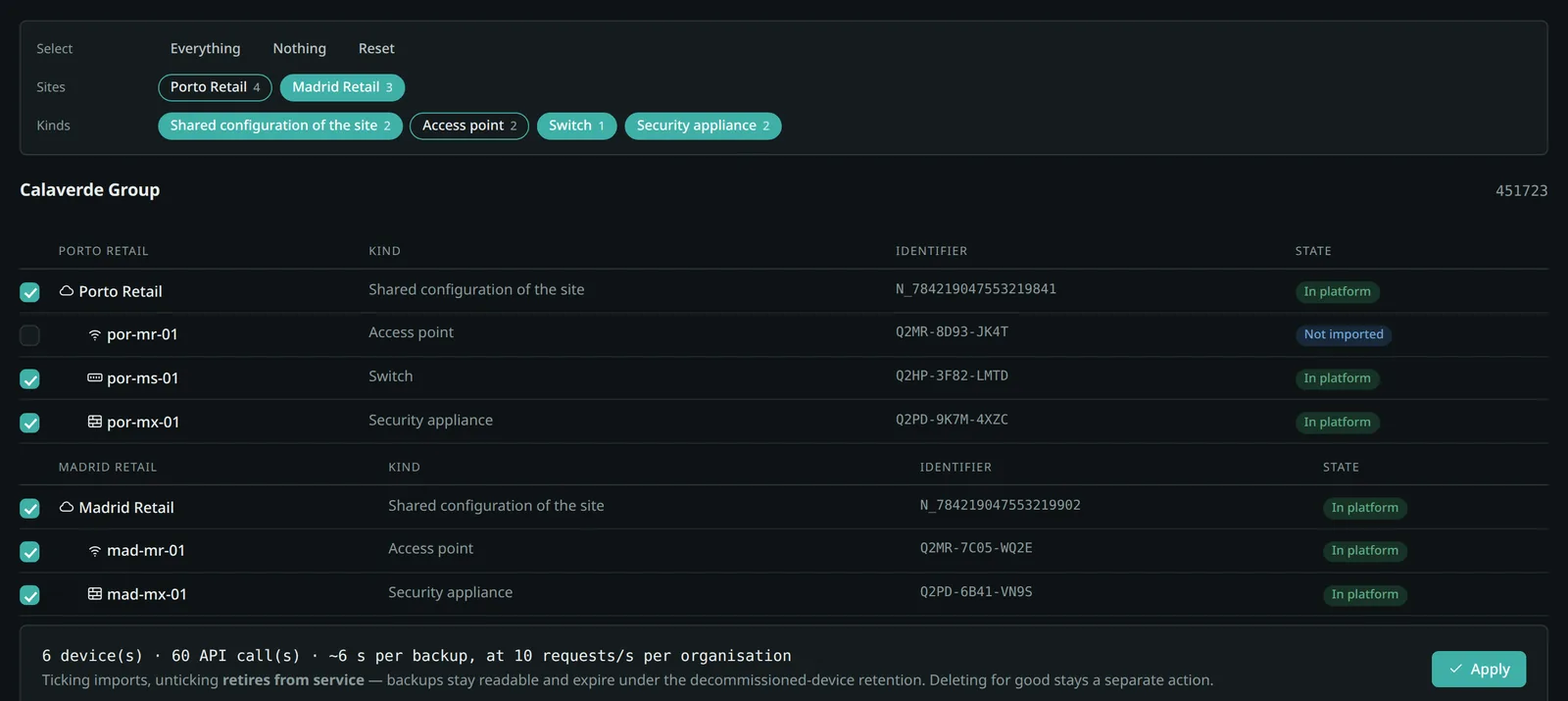Click the Not imported state badge
1568x701 pixels.
[x=1344, y=334]
